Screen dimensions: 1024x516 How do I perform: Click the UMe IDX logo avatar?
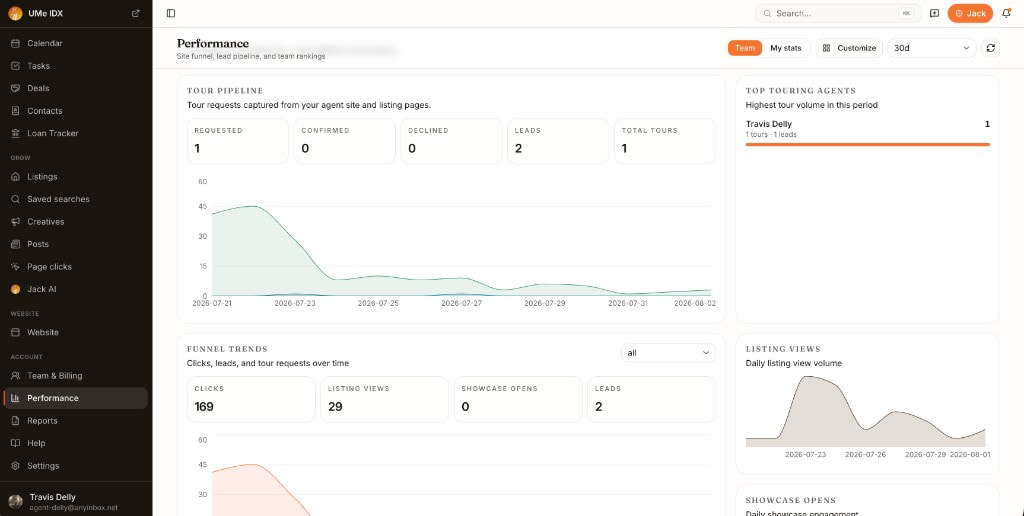pyautogui.click(x=15, y=13)
